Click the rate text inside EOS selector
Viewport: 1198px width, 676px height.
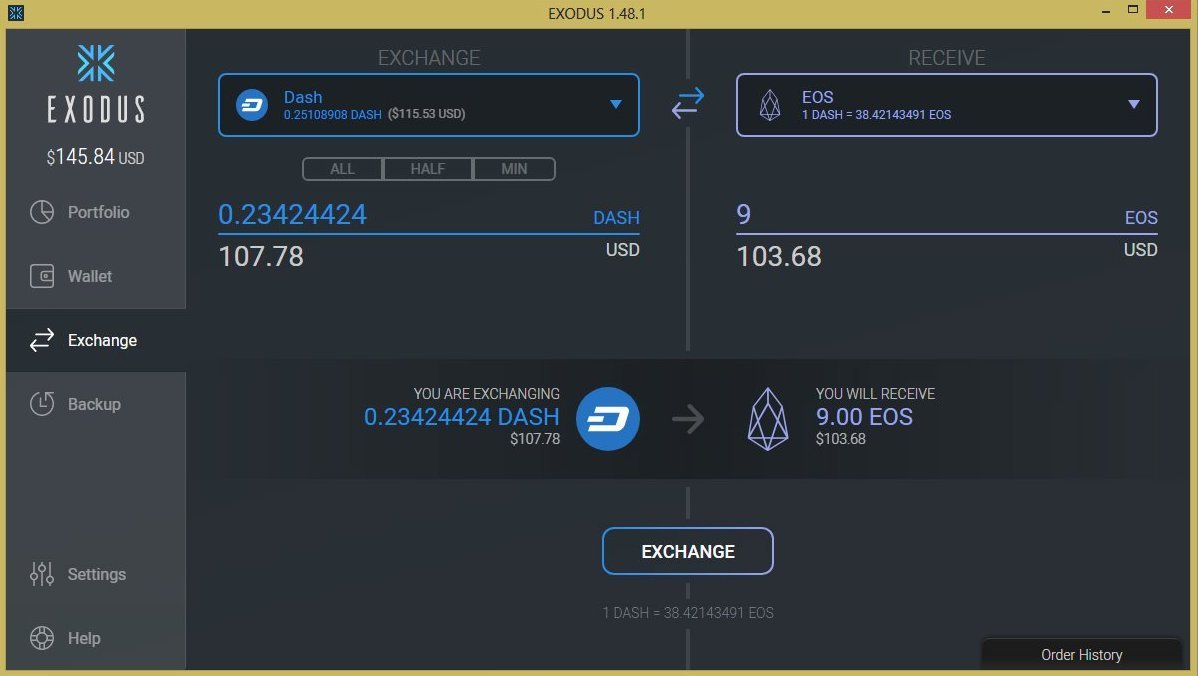click(876, 115)
